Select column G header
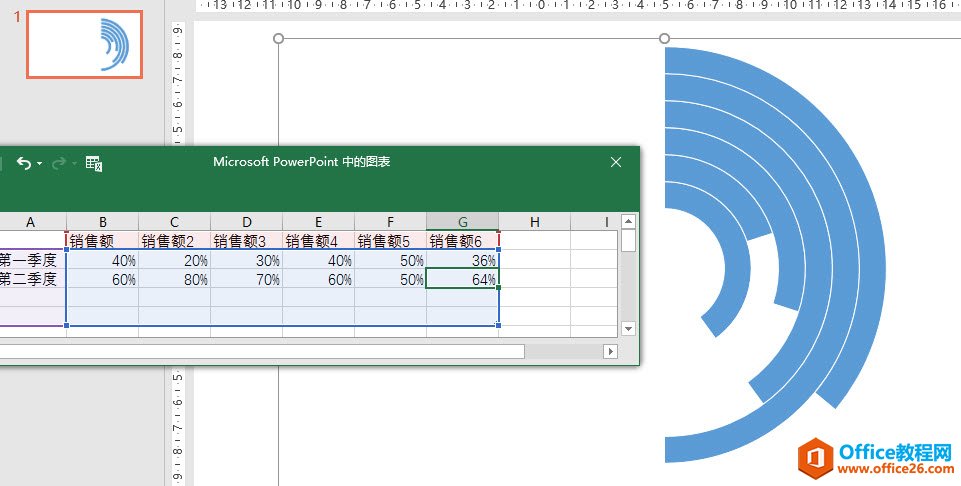Viewport: 961px width, 486px height. click(x=462, y=221)
